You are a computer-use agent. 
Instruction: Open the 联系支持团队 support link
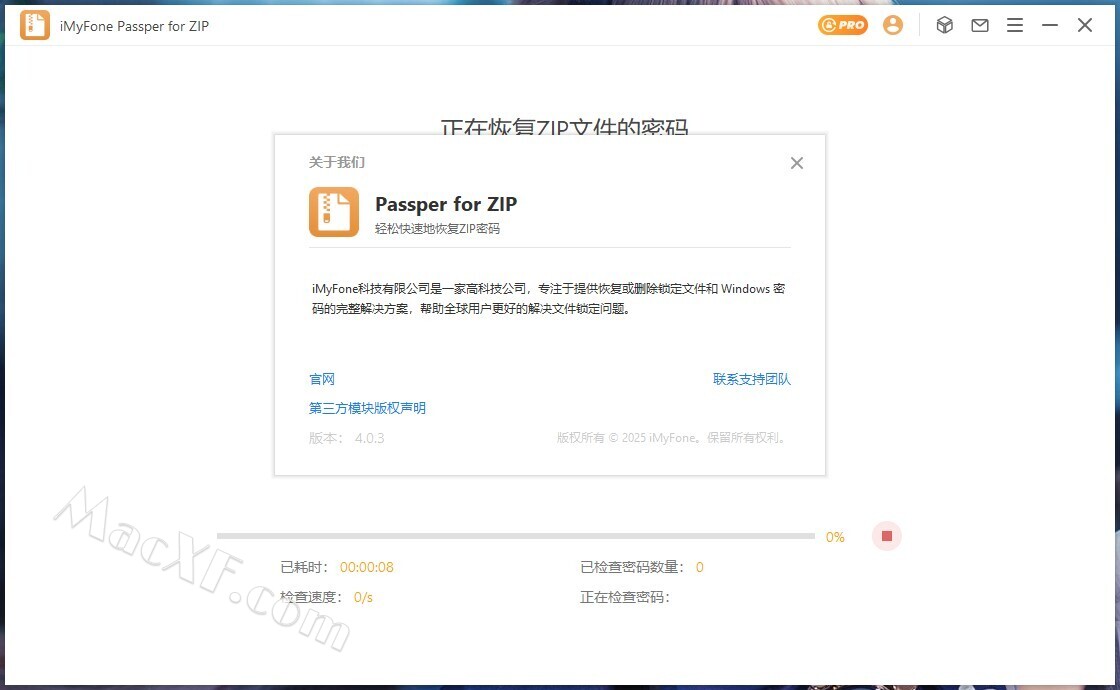751,379
